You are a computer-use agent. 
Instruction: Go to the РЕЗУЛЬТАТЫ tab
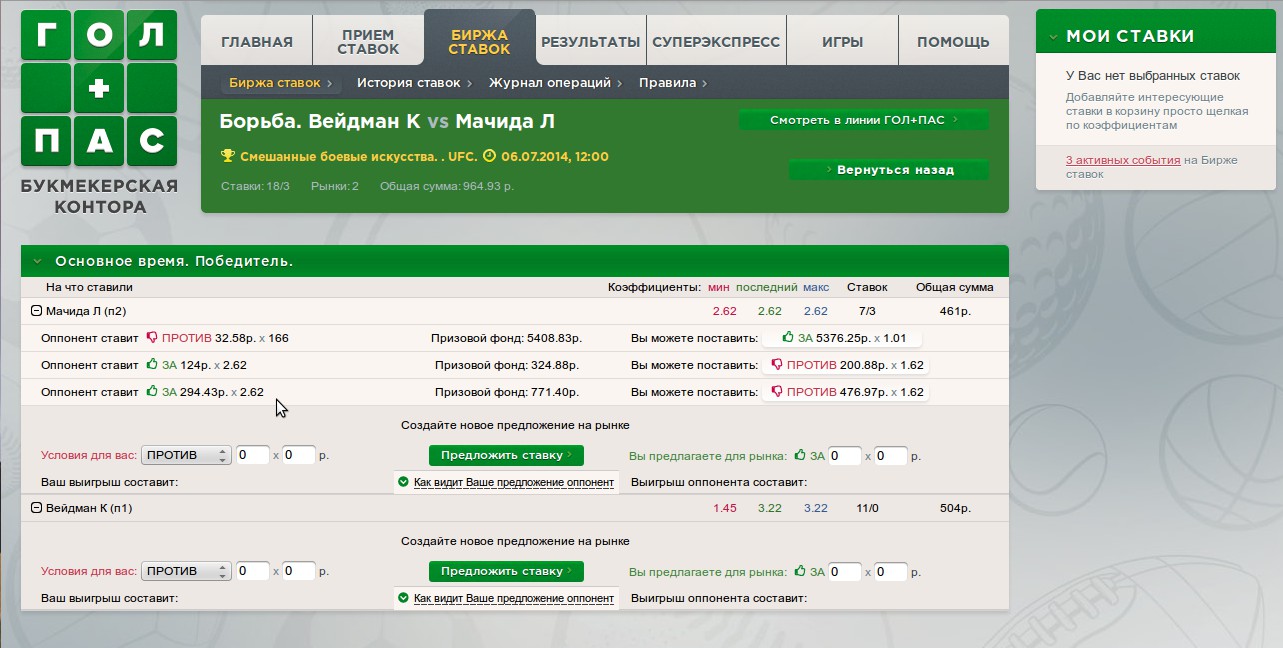pos(590,41)
